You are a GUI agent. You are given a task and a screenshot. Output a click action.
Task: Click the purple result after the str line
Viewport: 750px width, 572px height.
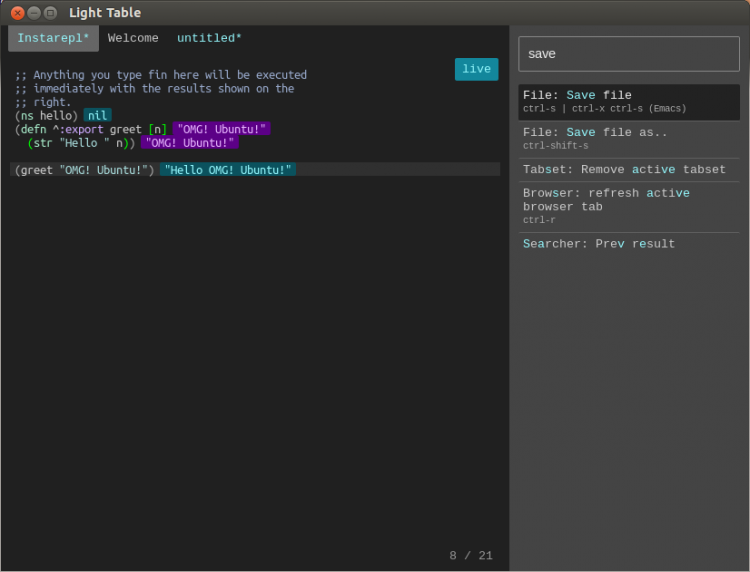[x=189, y=143]
